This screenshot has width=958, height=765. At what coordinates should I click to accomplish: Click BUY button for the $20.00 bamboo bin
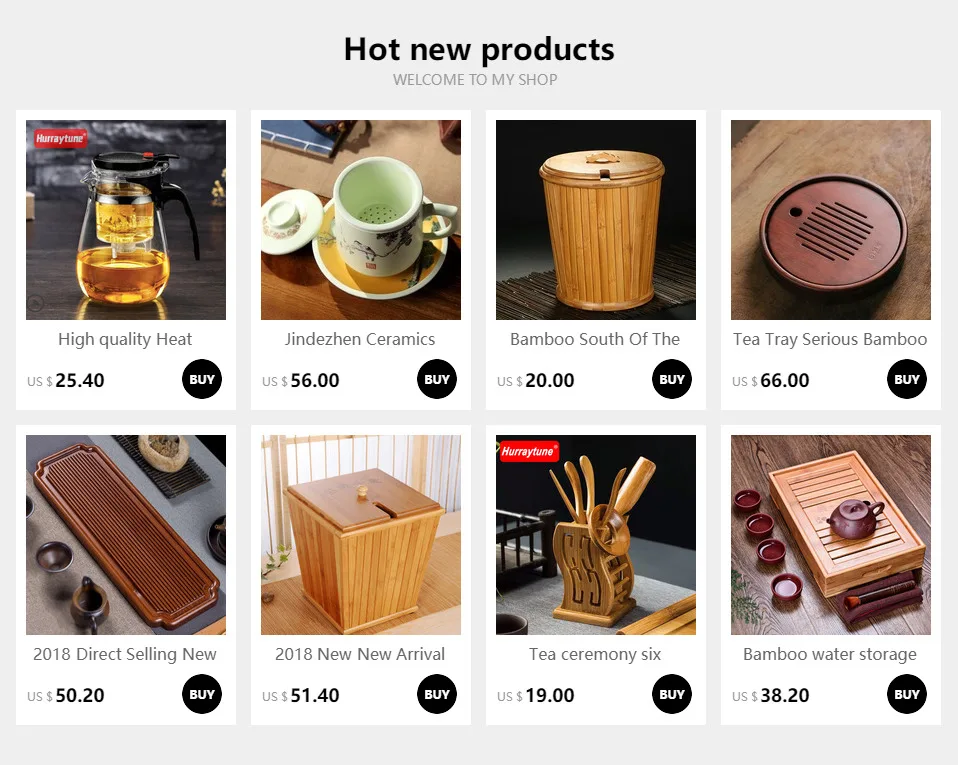pyautogui.click(x=671, y=379)
